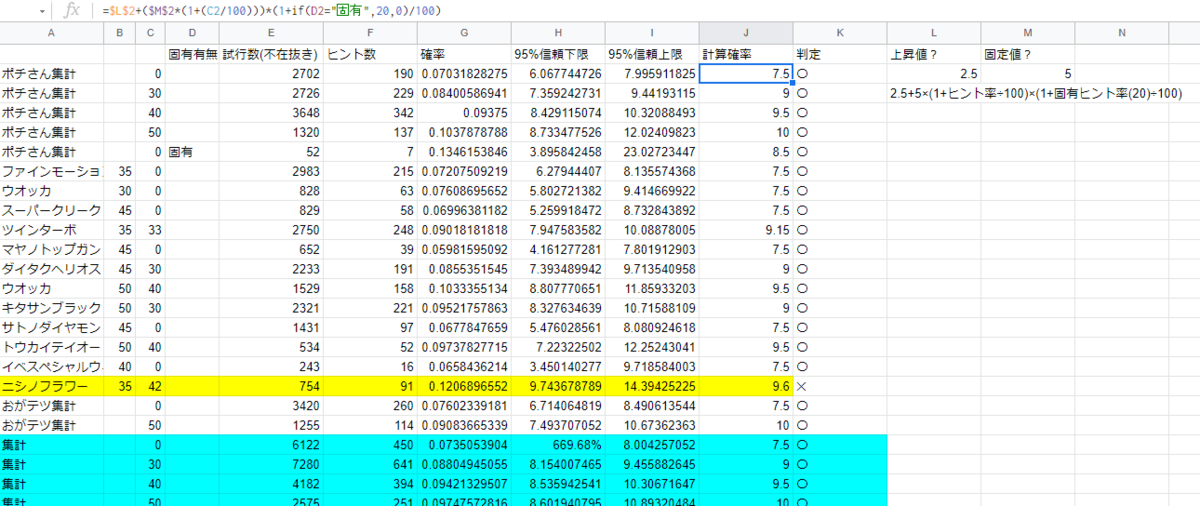Select column A header
Viewport: 1200px width, 506px height.
click(51, 34)
